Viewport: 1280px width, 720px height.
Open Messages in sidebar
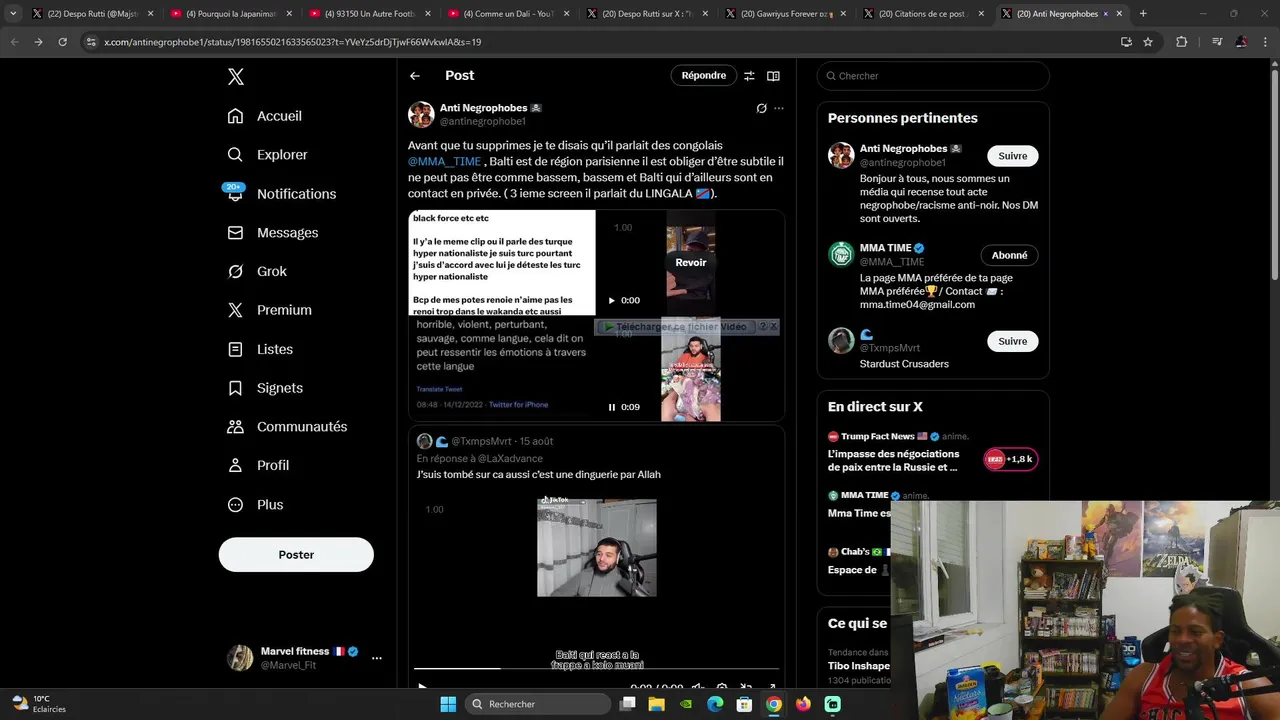[x=273, y=232]
